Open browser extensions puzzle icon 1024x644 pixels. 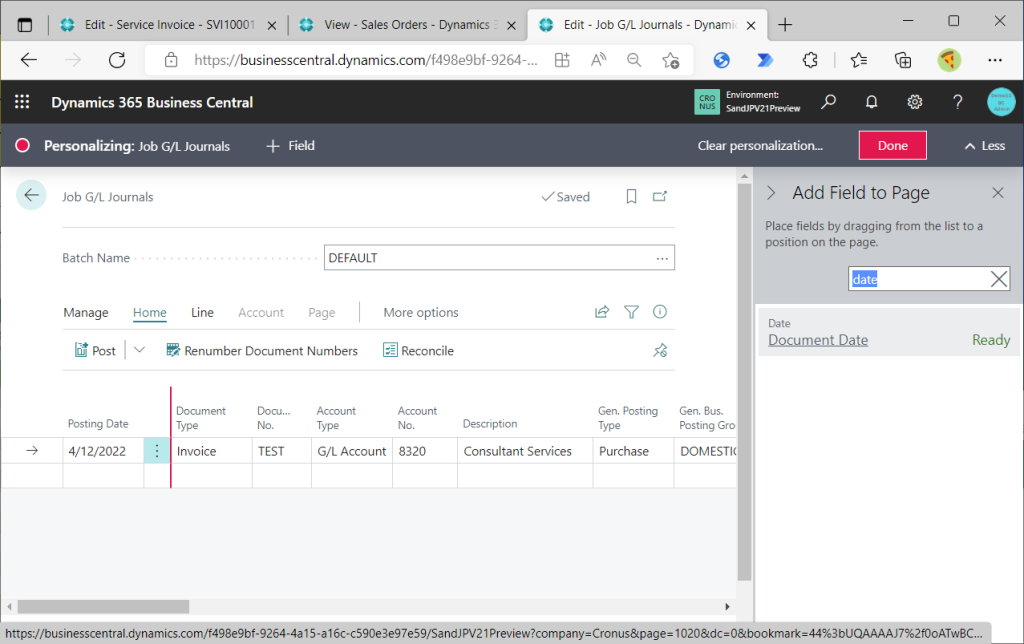[x=810, y=60]
